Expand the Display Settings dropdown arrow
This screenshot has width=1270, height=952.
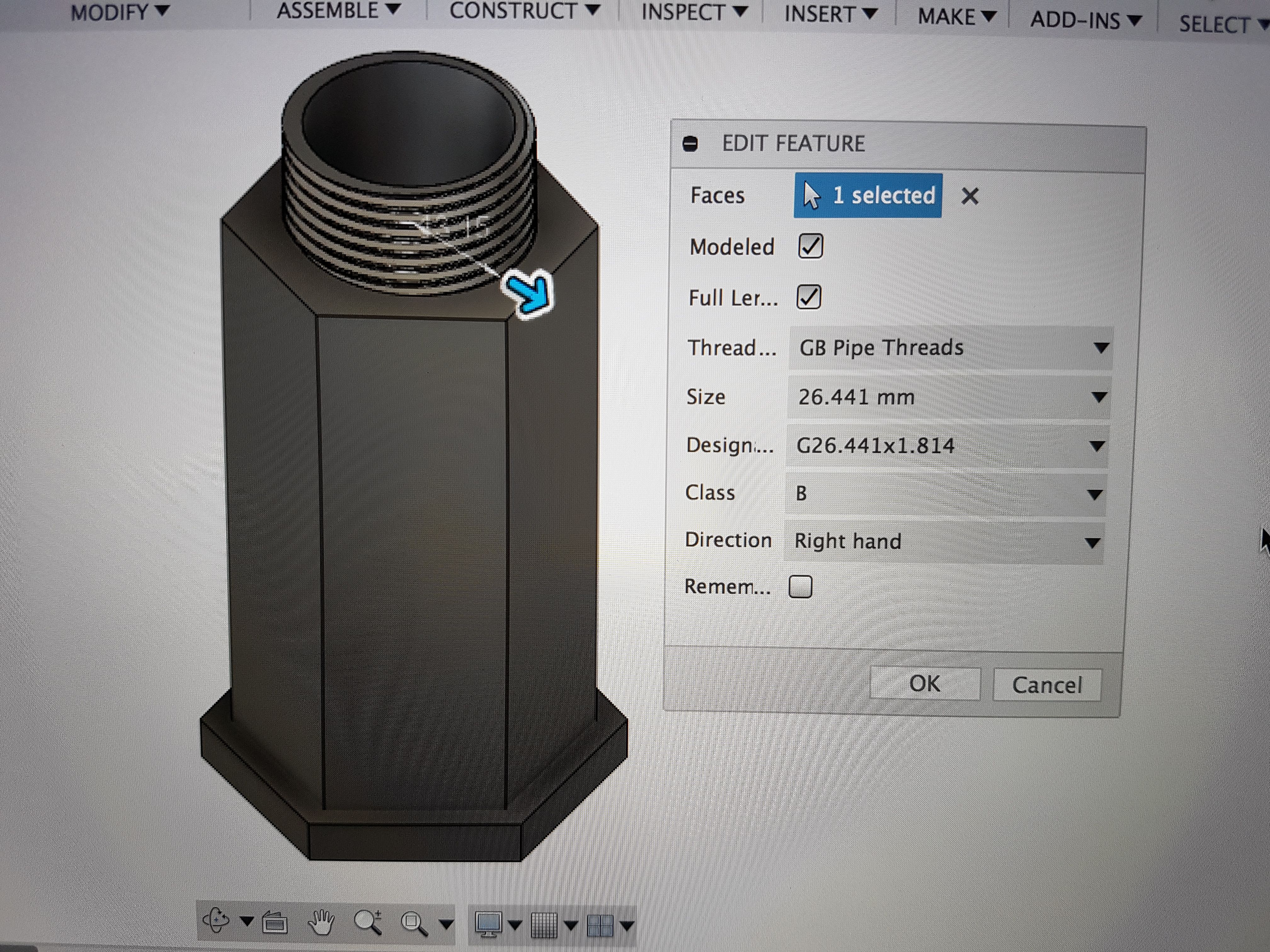click(x=515, y=925)
